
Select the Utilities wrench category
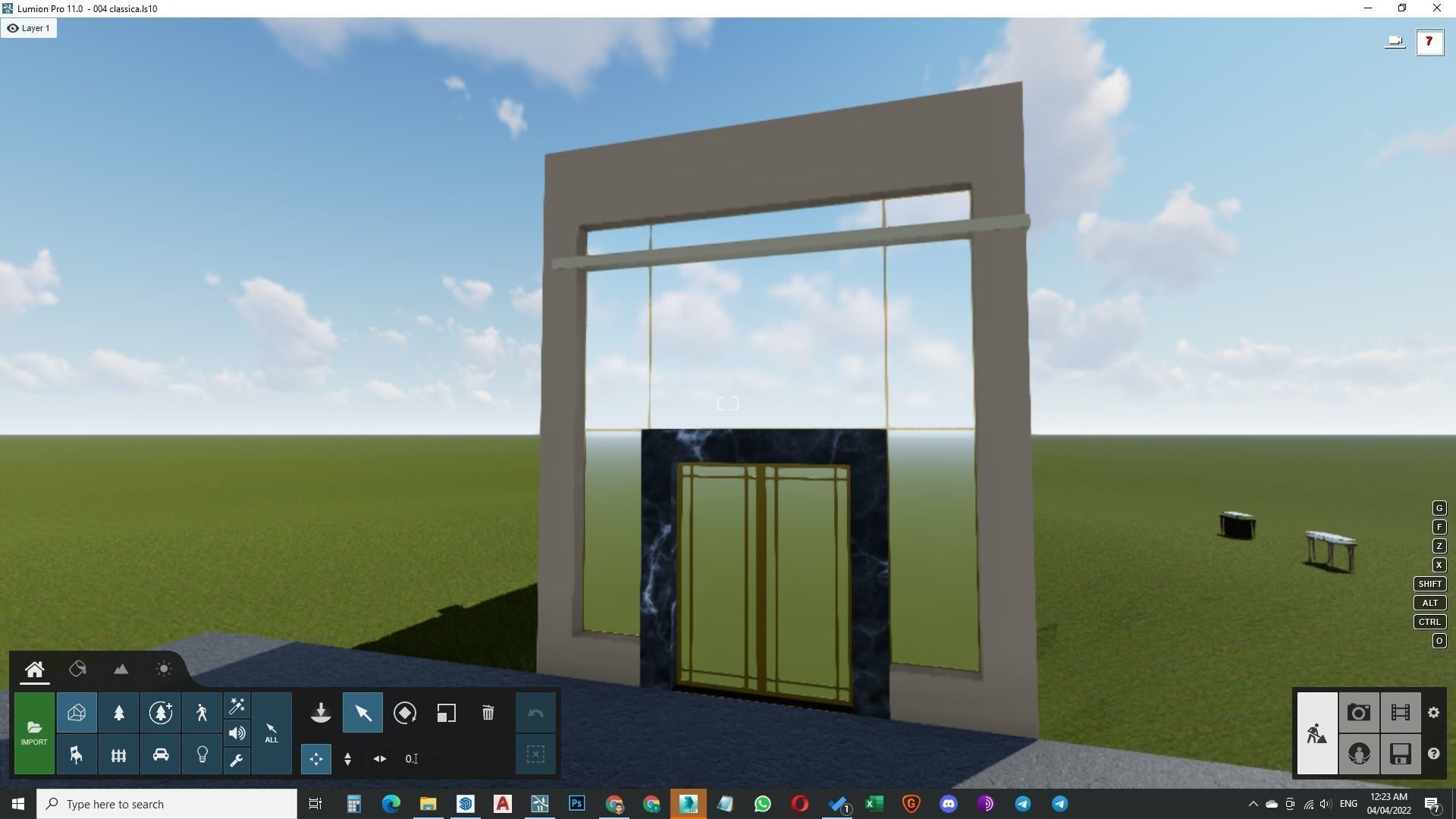click(x=237, y=761)
